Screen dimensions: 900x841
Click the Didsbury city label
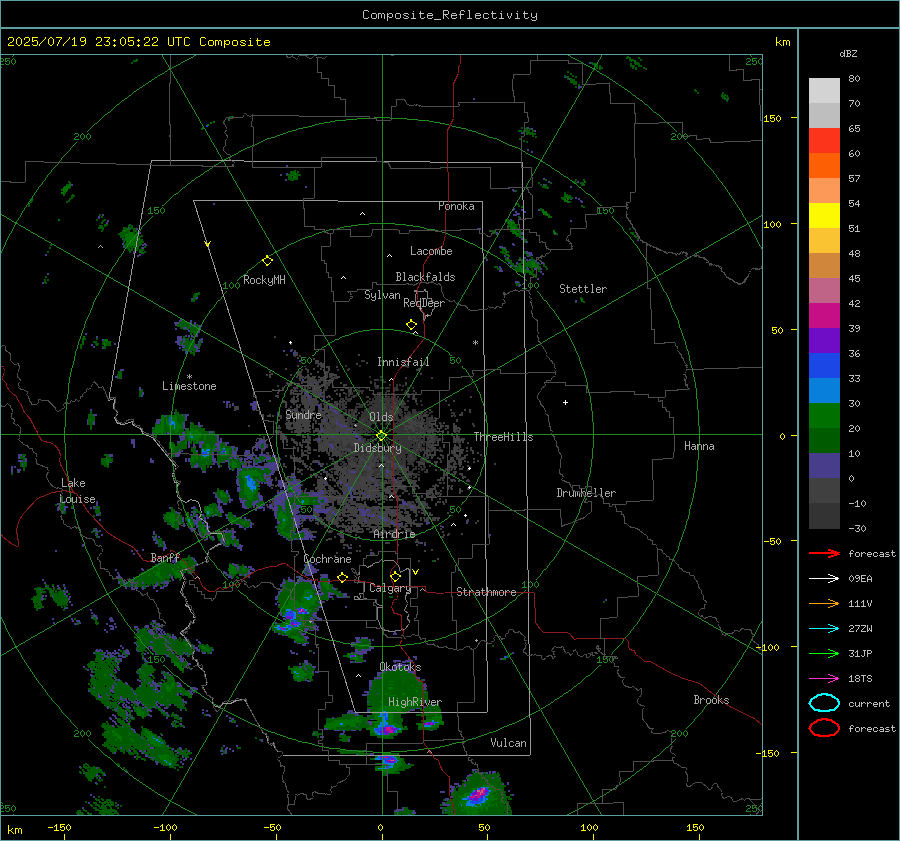[x=377, y=448]
